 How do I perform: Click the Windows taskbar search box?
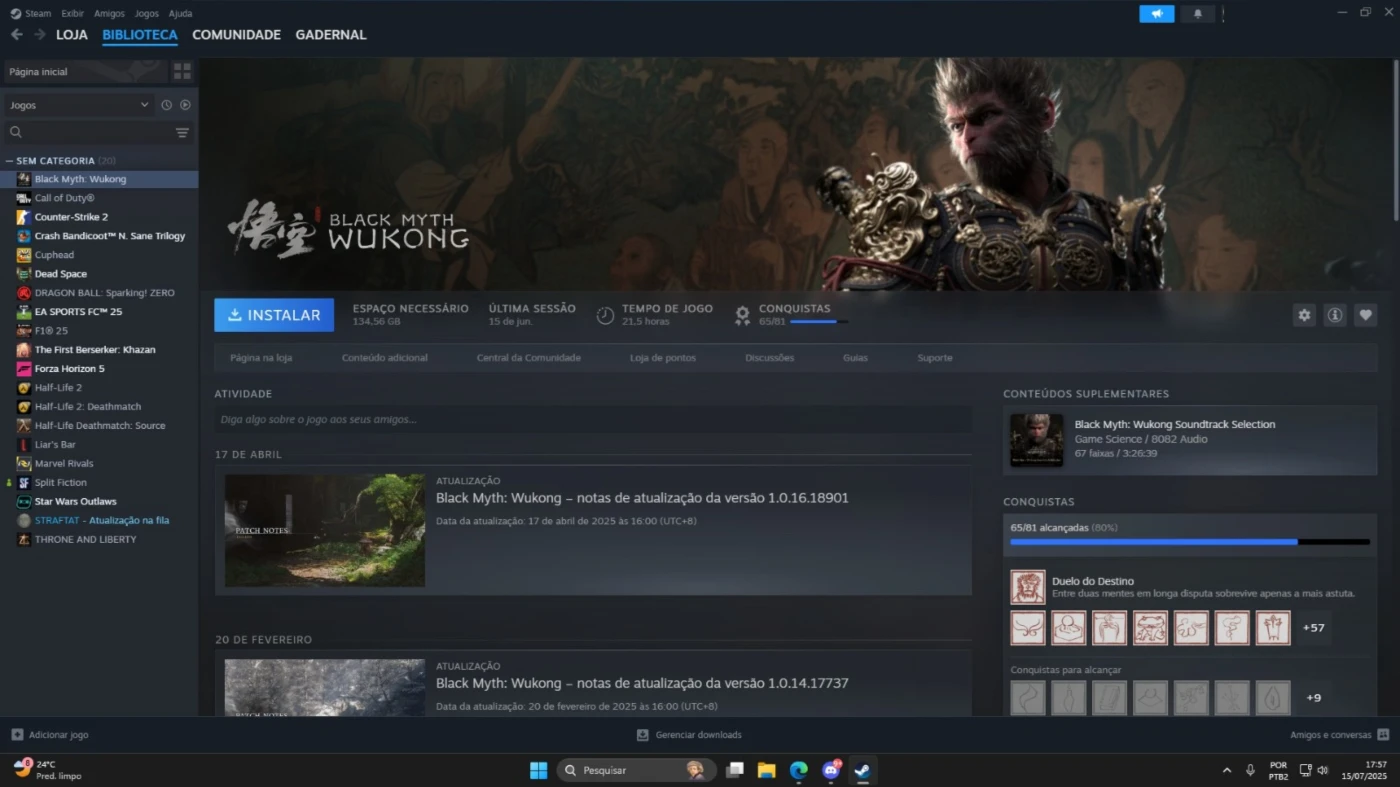[635, 770]
